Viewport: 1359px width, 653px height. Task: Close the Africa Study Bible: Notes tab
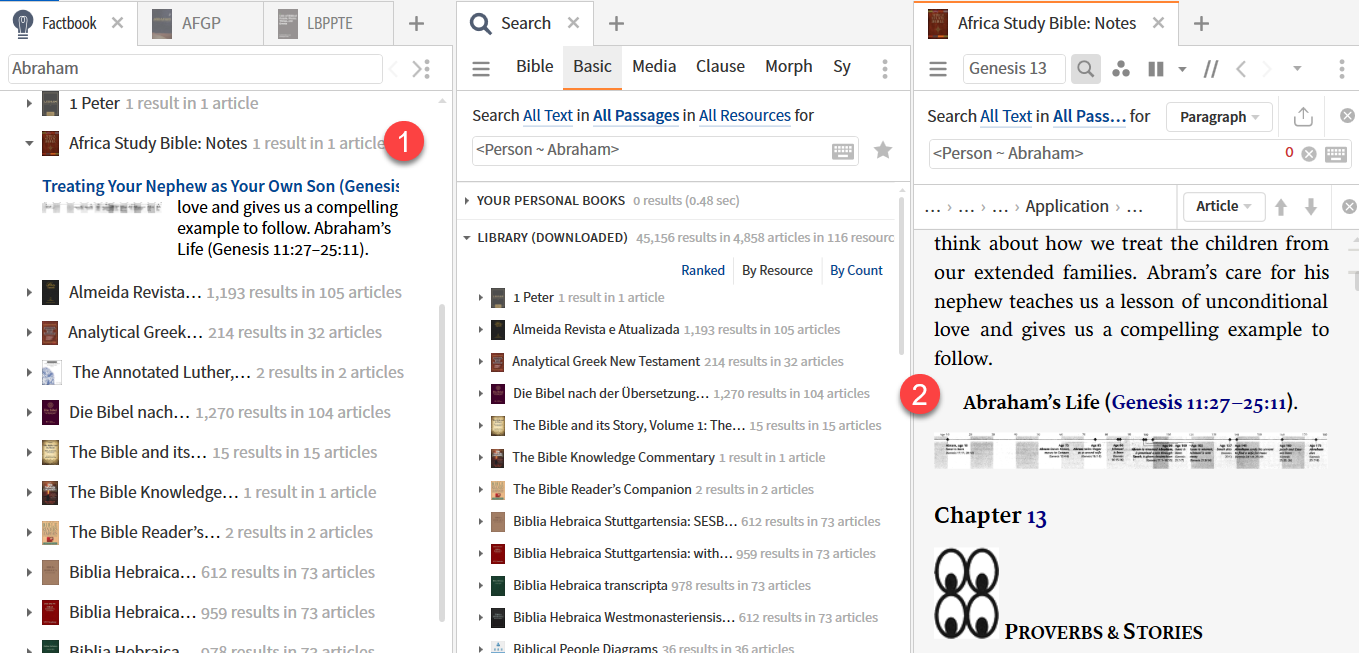point(1158,23)
